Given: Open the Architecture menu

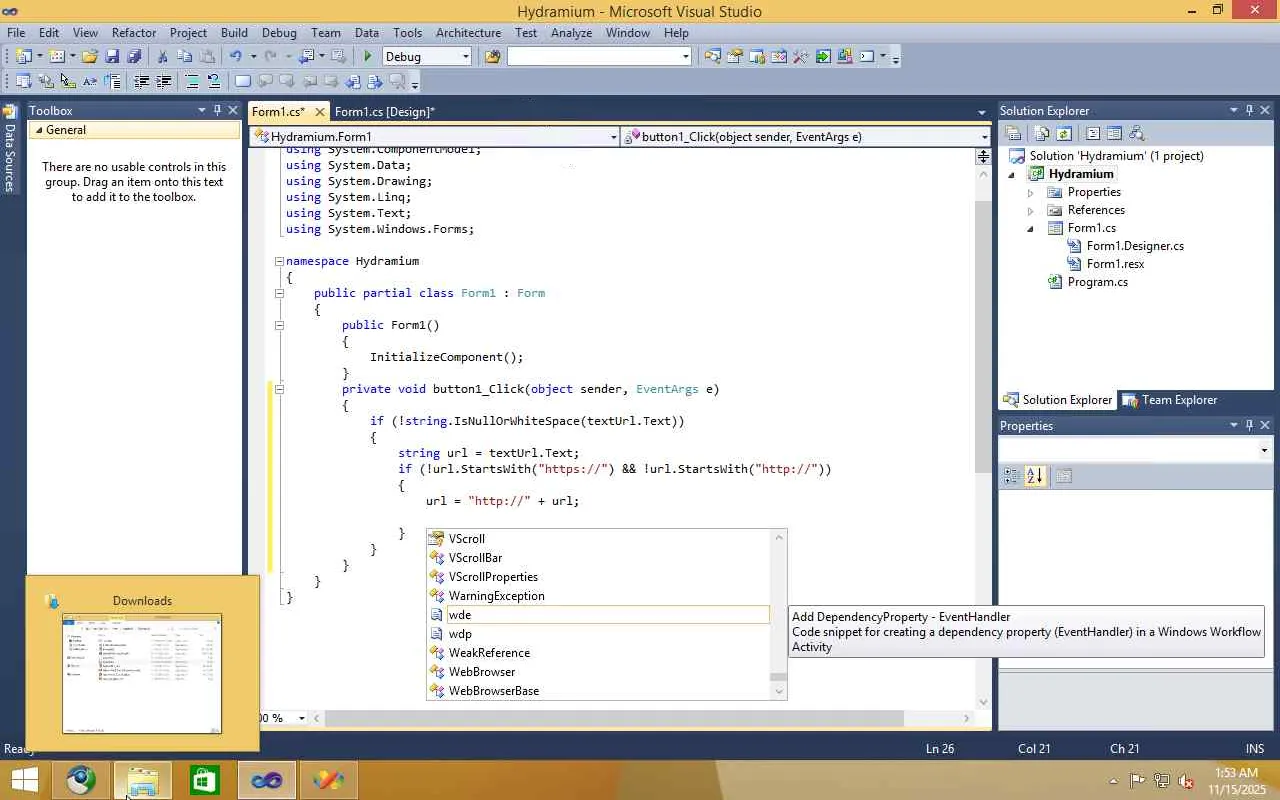Looking at the screenshot, I should [468, 33].
